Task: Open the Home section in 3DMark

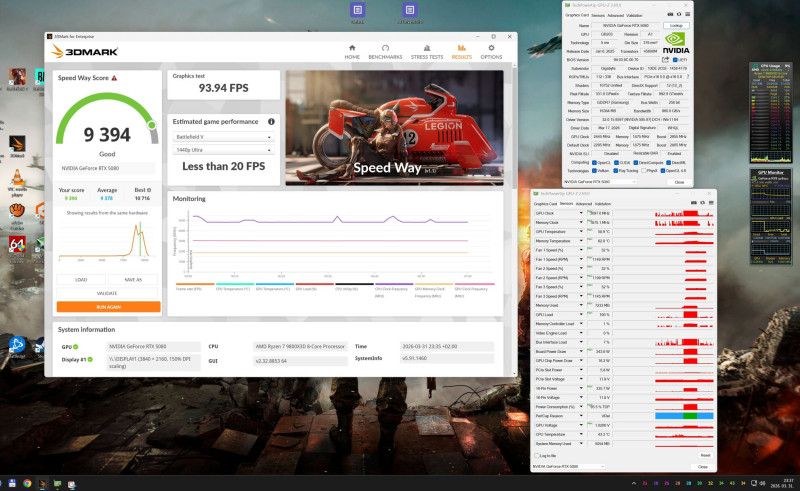Action: 352,52
